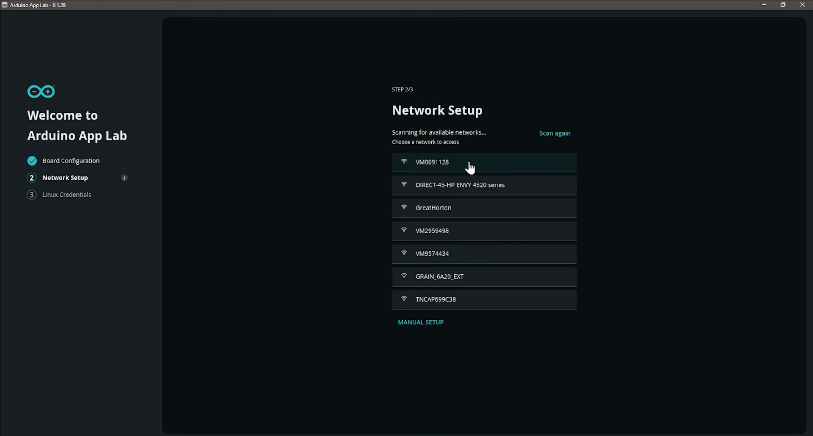Click the Board Configuration completed checkmark icon
This screenshot has height=436, width=813.
point(32,161)
